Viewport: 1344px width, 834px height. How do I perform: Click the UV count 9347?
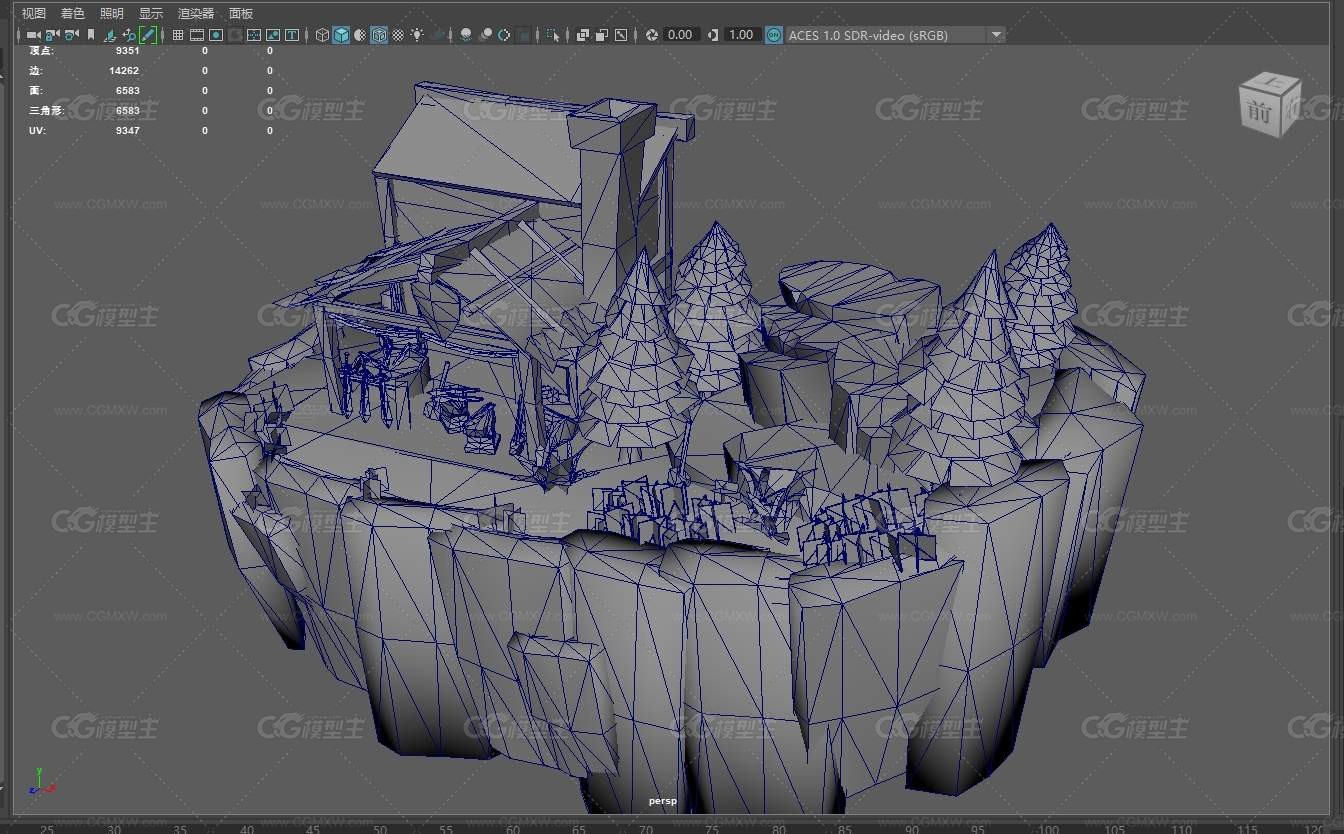[127, 131]
